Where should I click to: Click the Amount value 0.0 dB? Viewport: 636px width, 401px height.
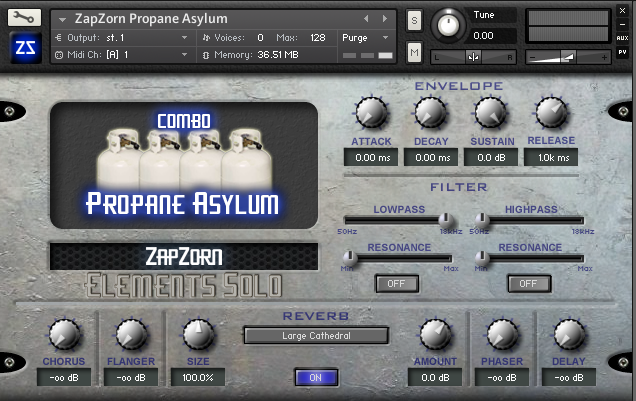pyautogui.click(x=435, y=377)
